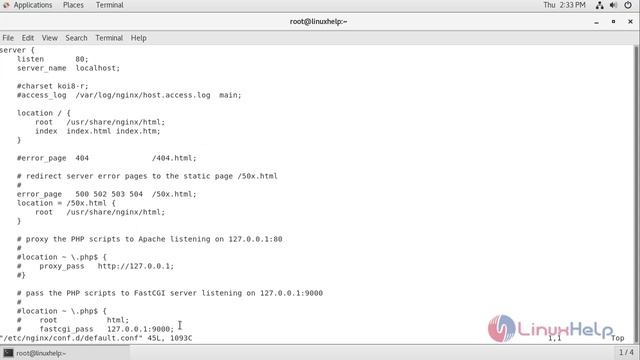640x360 pixels.
Task: Click 'index index.html index.htm;' line
Action: (x=98, y=131)
